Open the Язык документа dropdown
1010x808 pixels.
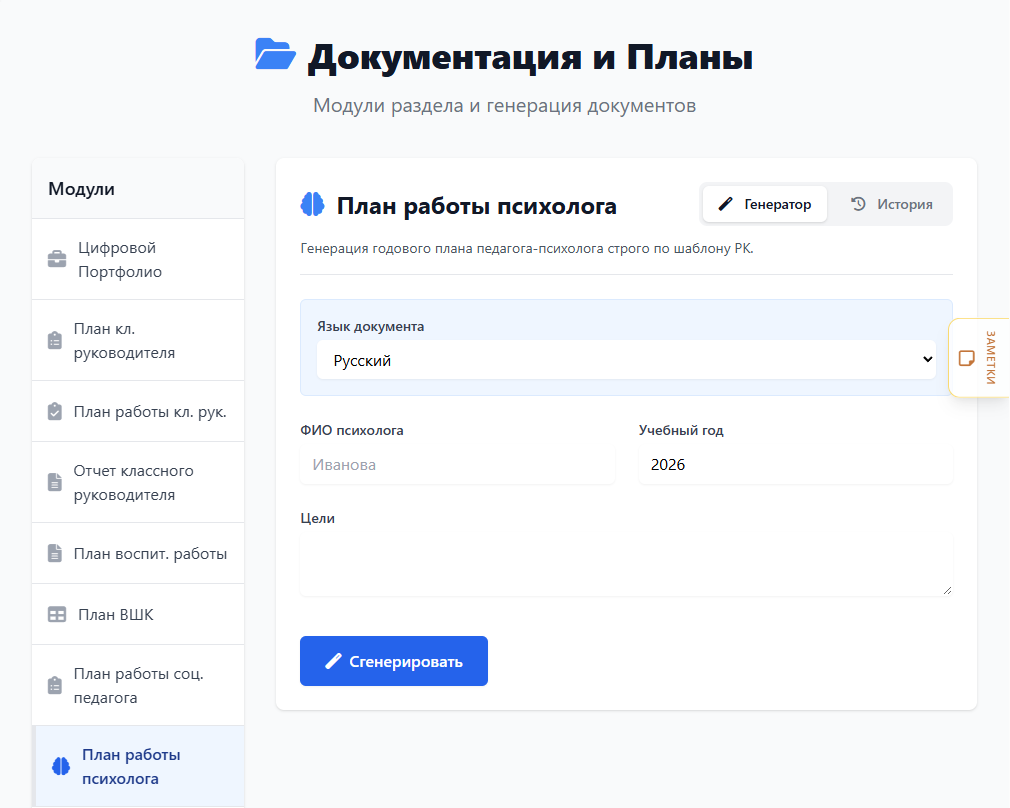[x=626, y=360]
